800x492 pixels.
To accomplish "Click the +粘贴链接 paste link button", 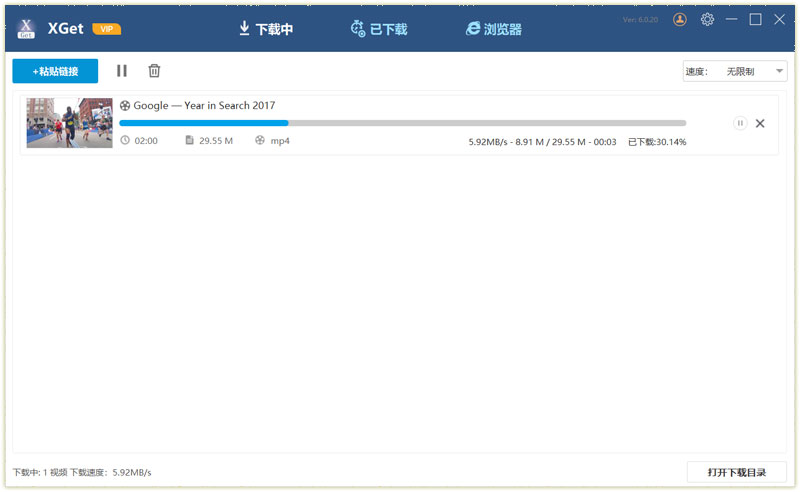I will tap(55, 71).
